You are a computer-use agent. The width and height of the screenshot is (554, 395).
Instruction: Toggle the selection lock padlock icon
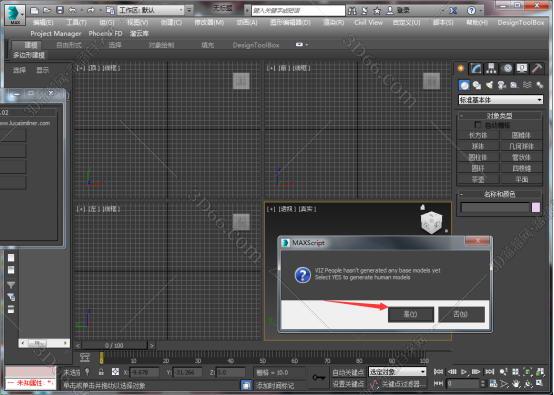[101, 372]
